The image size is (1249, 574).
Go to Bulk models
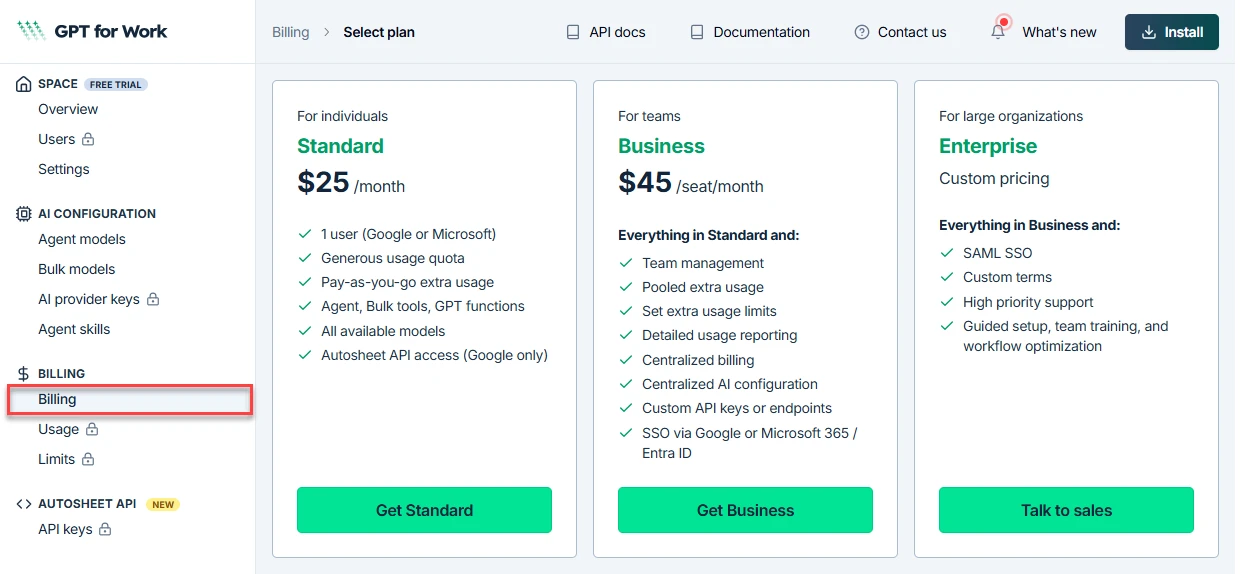(77, 269)
